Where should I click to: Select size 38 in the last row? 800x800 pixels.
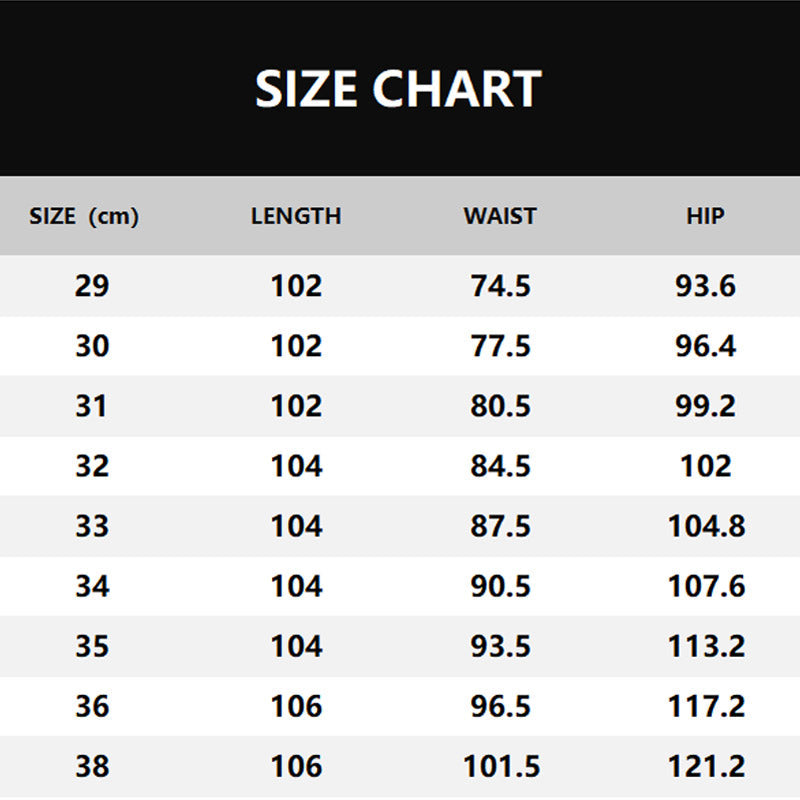click(x=92, y=767)
